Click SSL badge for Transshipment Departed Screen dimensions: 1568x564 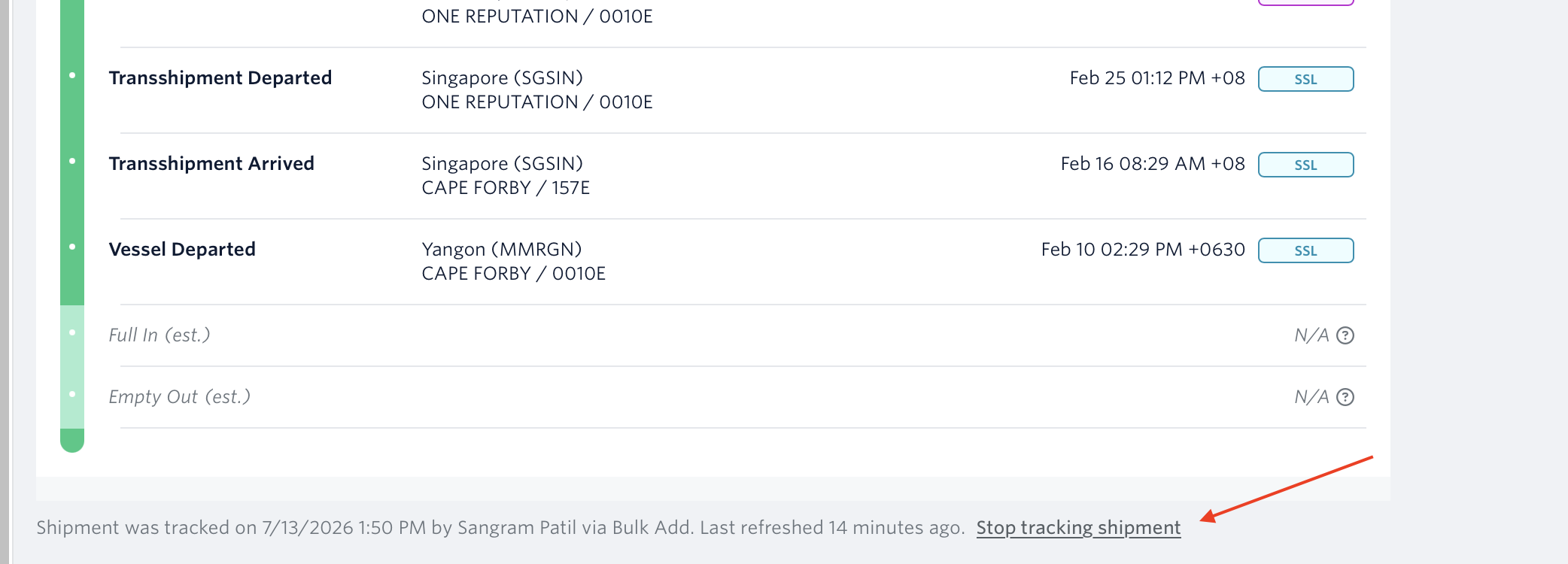(1306, 79)
